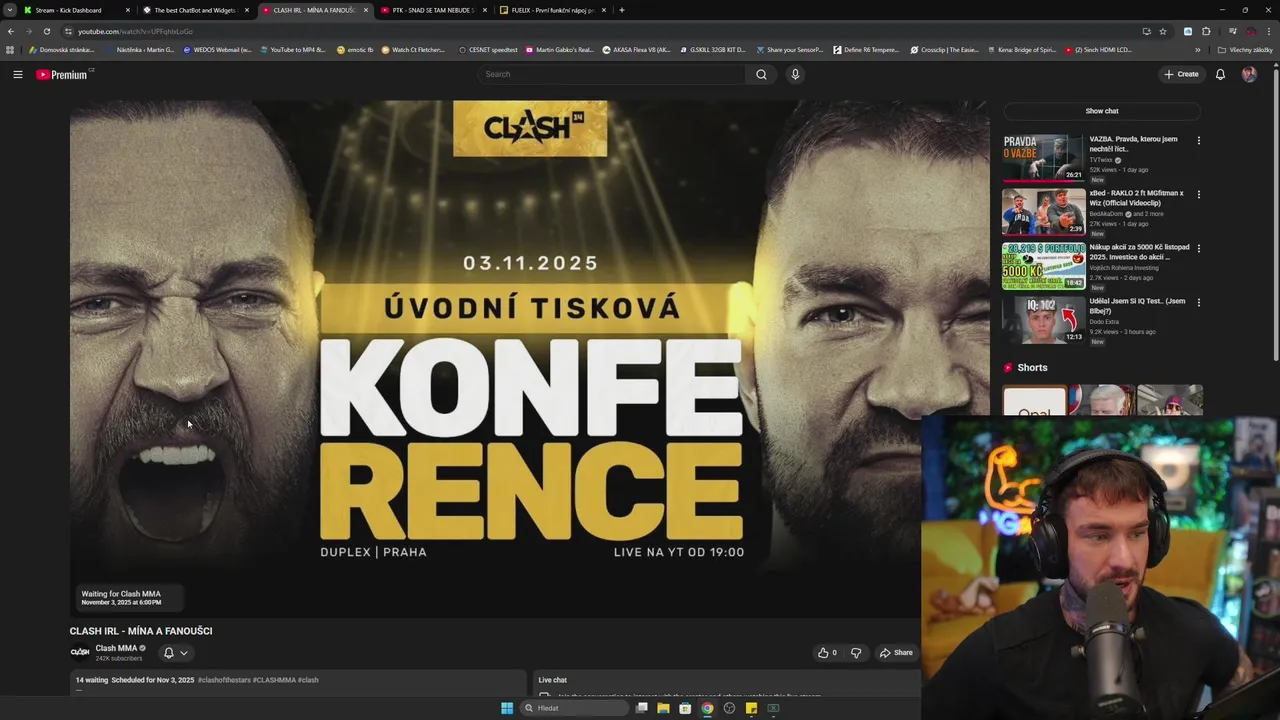Open site info icon in the address bar
The height and width of the screenshot is (720, 1280).
68,31
